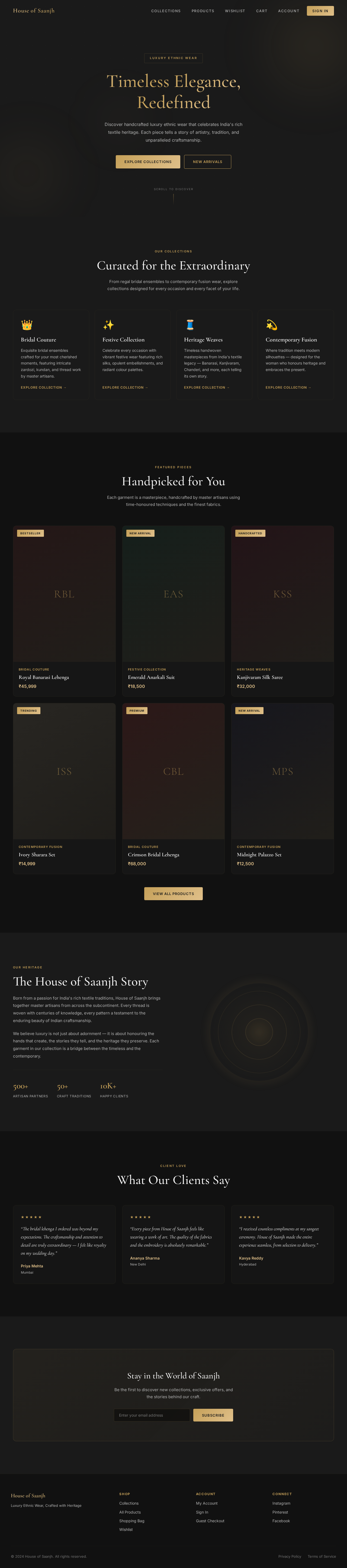
Task: Open the CBL product image thumbnail
Action: [x=173, y=771]
